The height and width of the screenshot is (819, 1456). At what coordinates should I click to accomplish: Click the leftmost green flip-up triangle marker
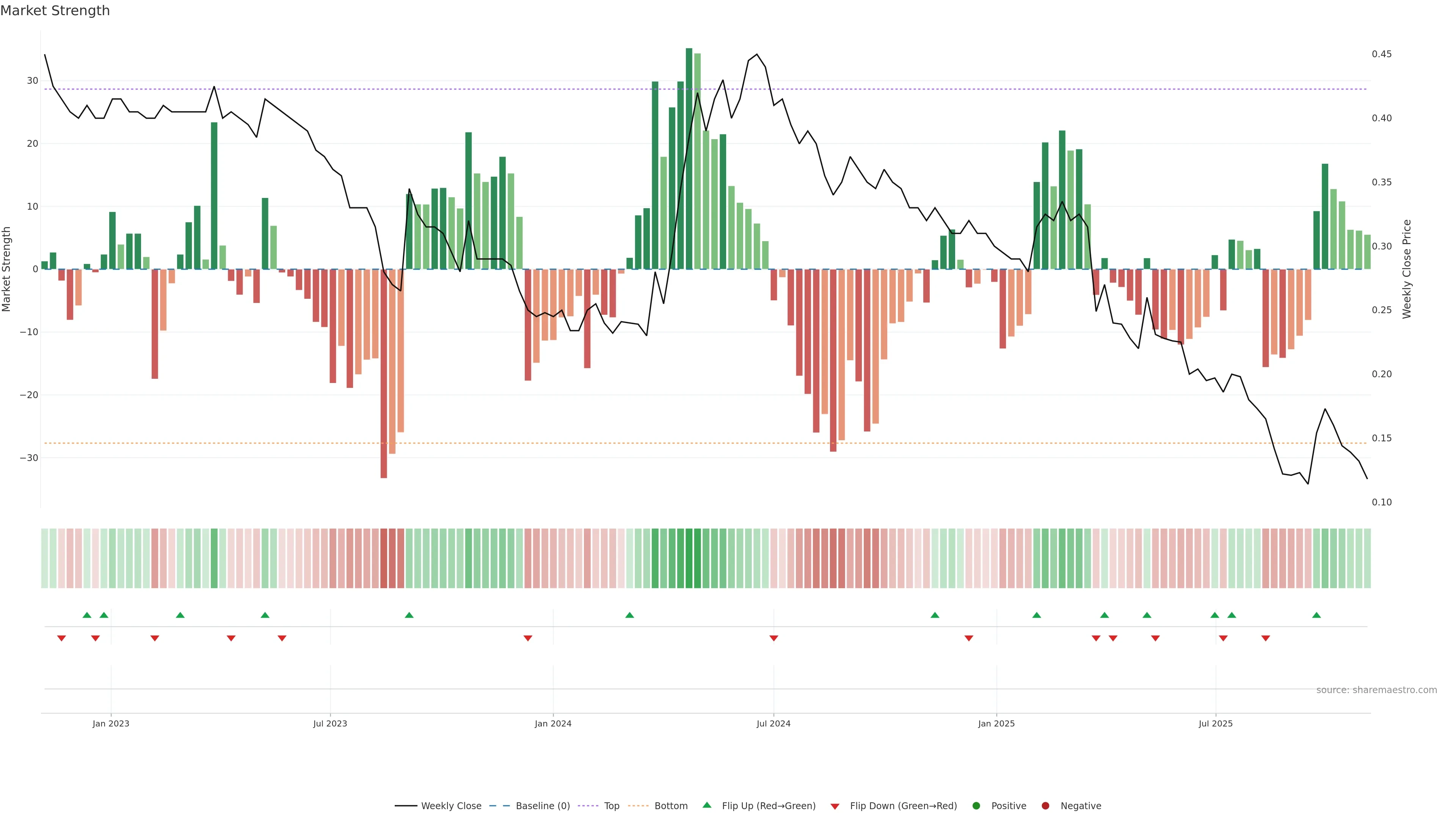click(87, 615)
